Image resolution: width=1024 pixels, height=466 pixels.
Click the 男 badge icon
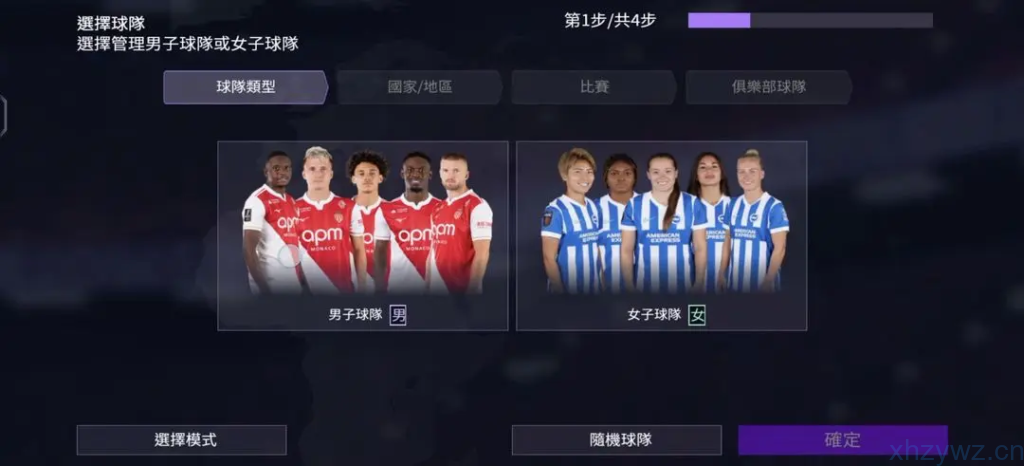[398, 315]
